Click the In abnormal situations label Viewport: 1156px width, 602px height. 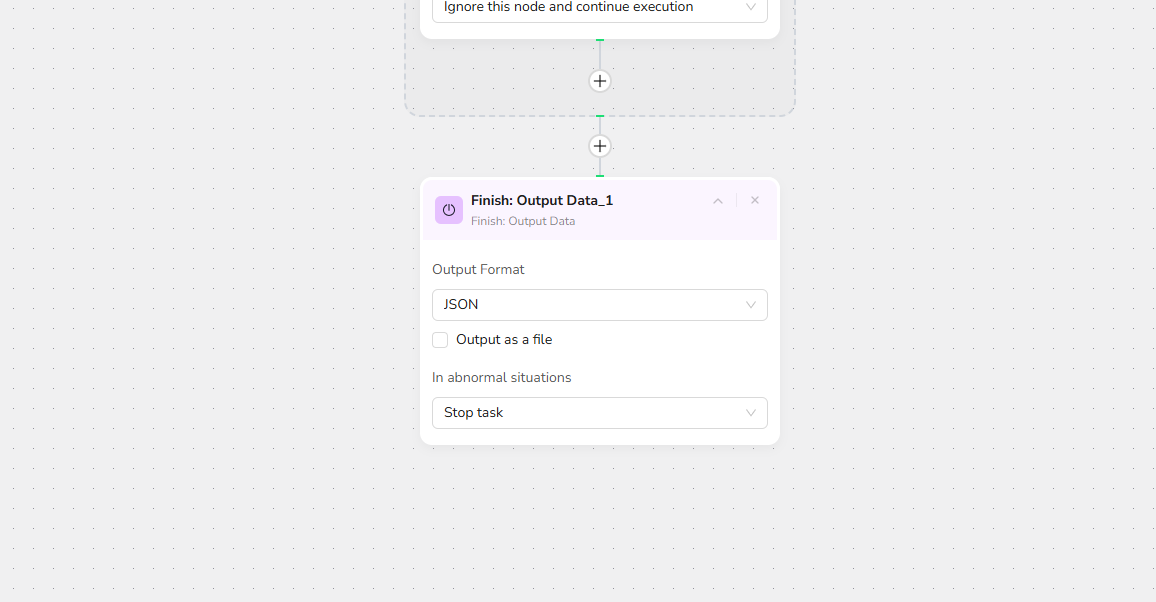[502, 378]
